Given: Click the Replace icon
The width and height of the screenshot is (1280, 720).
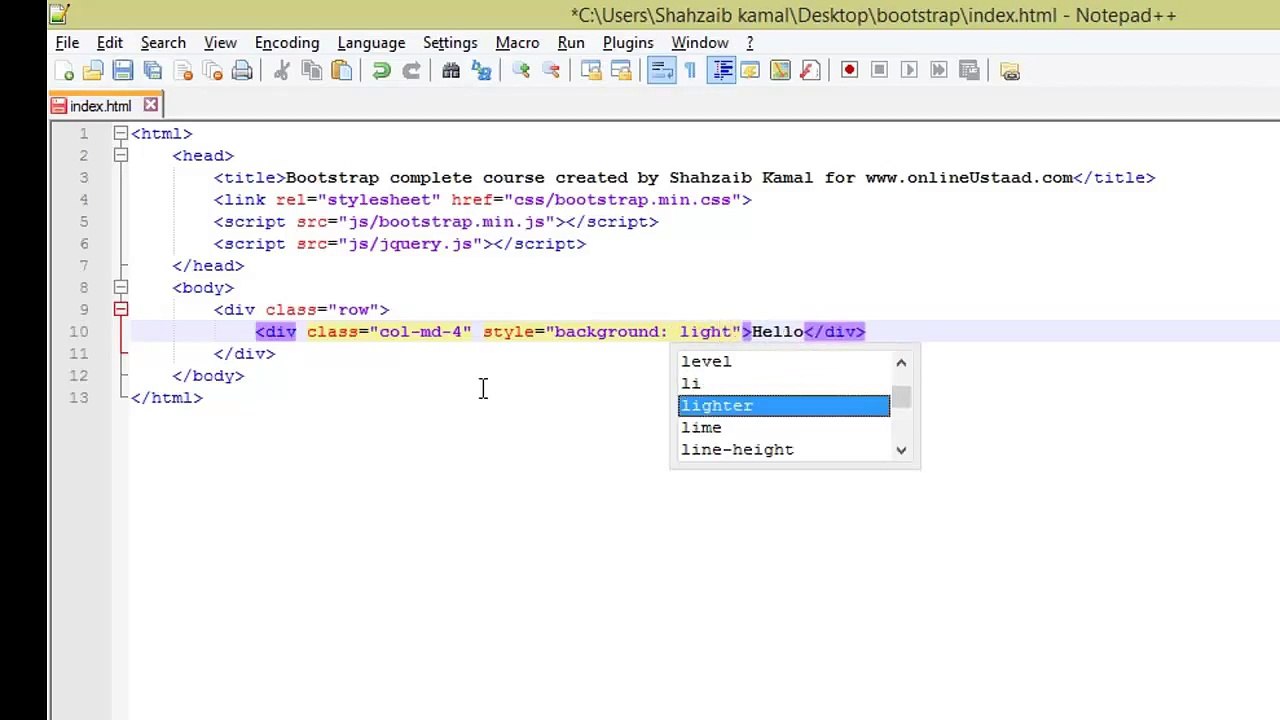Looking at the screenshot, I should pyautogui.click(x=481, y=71).
